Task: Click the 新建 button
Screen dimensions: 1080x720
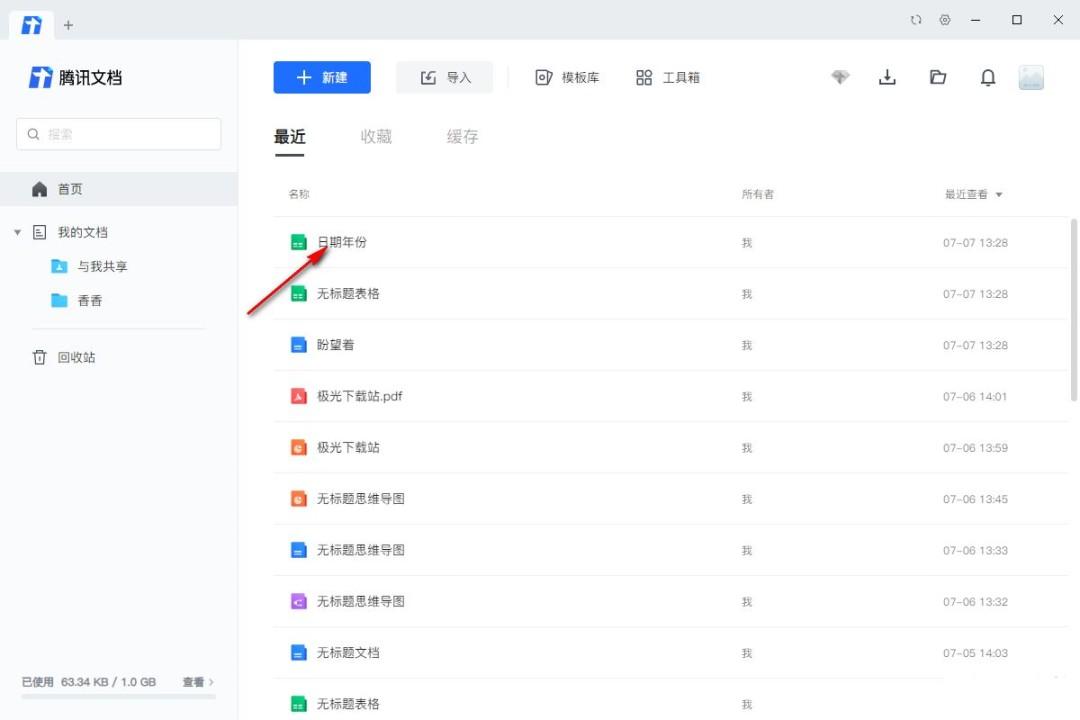Action: (322, 78)
